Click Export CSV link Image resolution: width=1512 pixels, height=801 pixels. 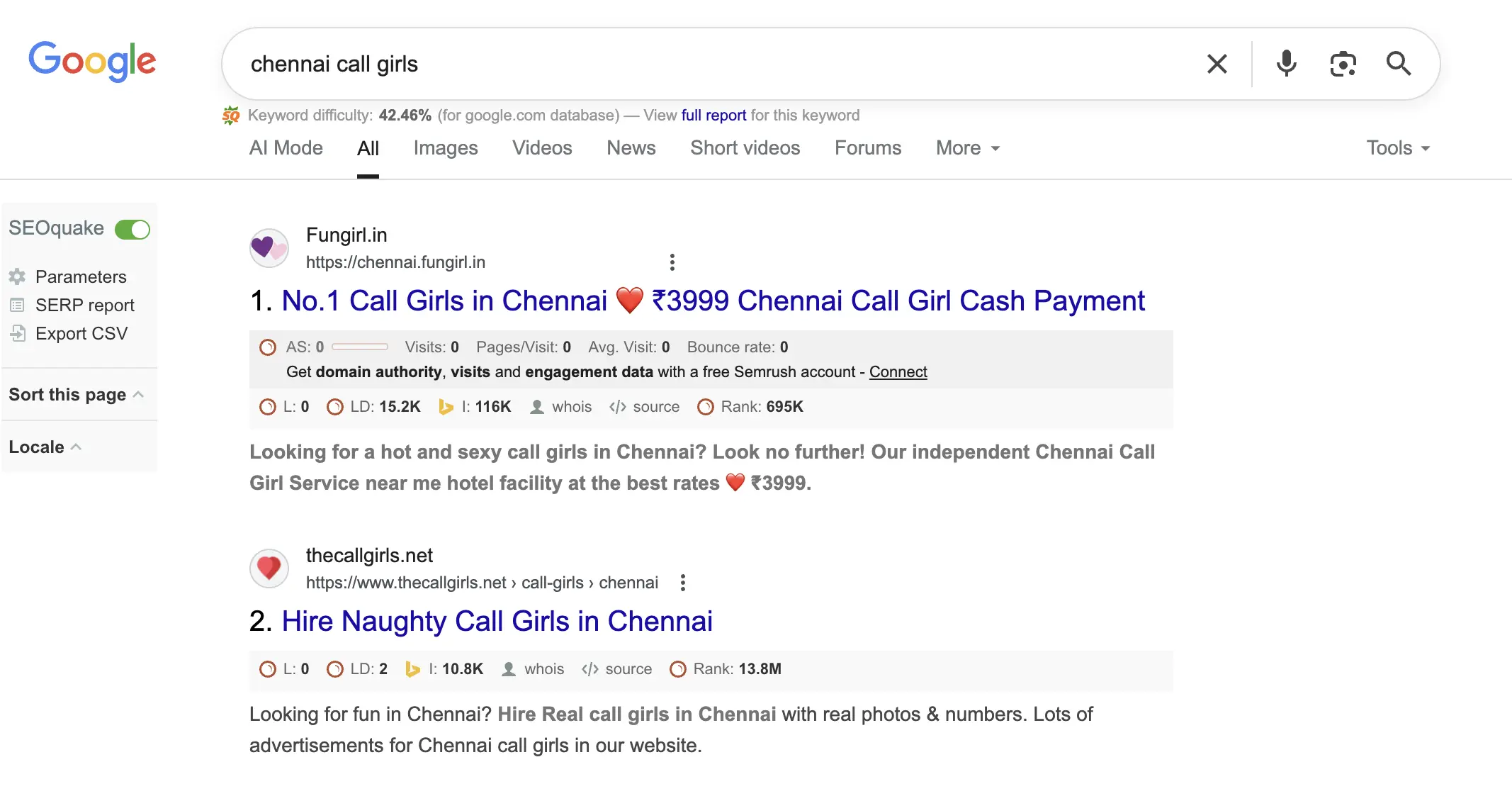click(81, 333)
